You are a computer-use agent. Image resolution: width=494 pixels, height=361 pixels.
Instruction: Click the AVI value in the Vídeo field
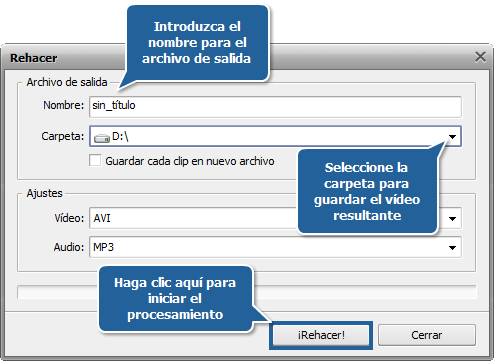pos(102,218)
